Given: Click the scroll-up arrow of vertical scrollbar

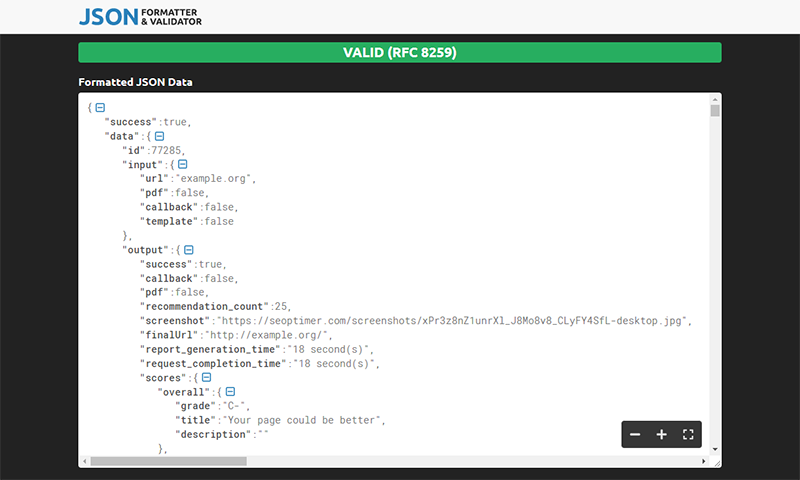Looking at the screenshot, I should coord(715,99).
